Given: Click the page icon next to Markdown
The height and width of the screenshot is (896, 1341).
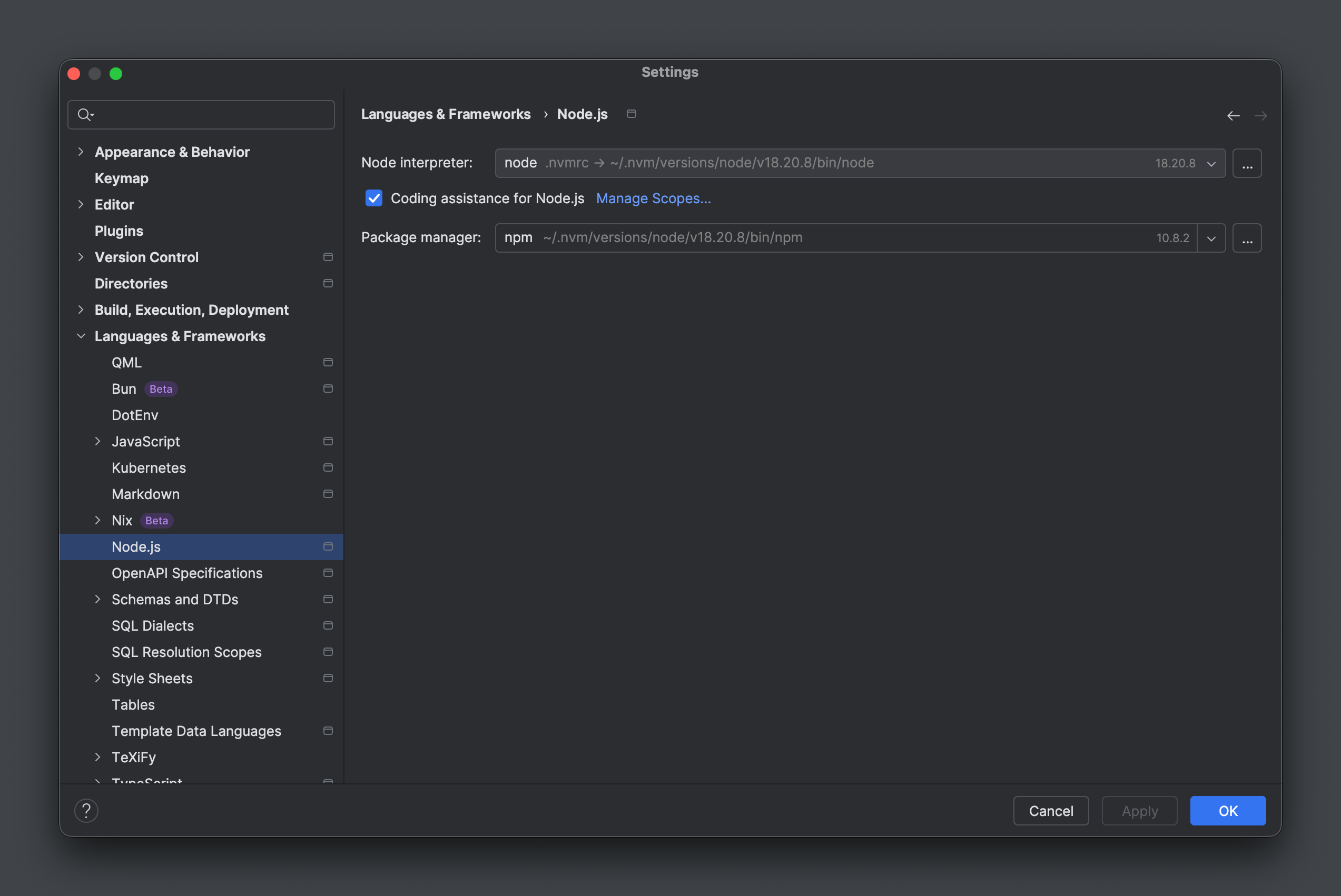Looking at the screenshot, I should click(328, 494).
